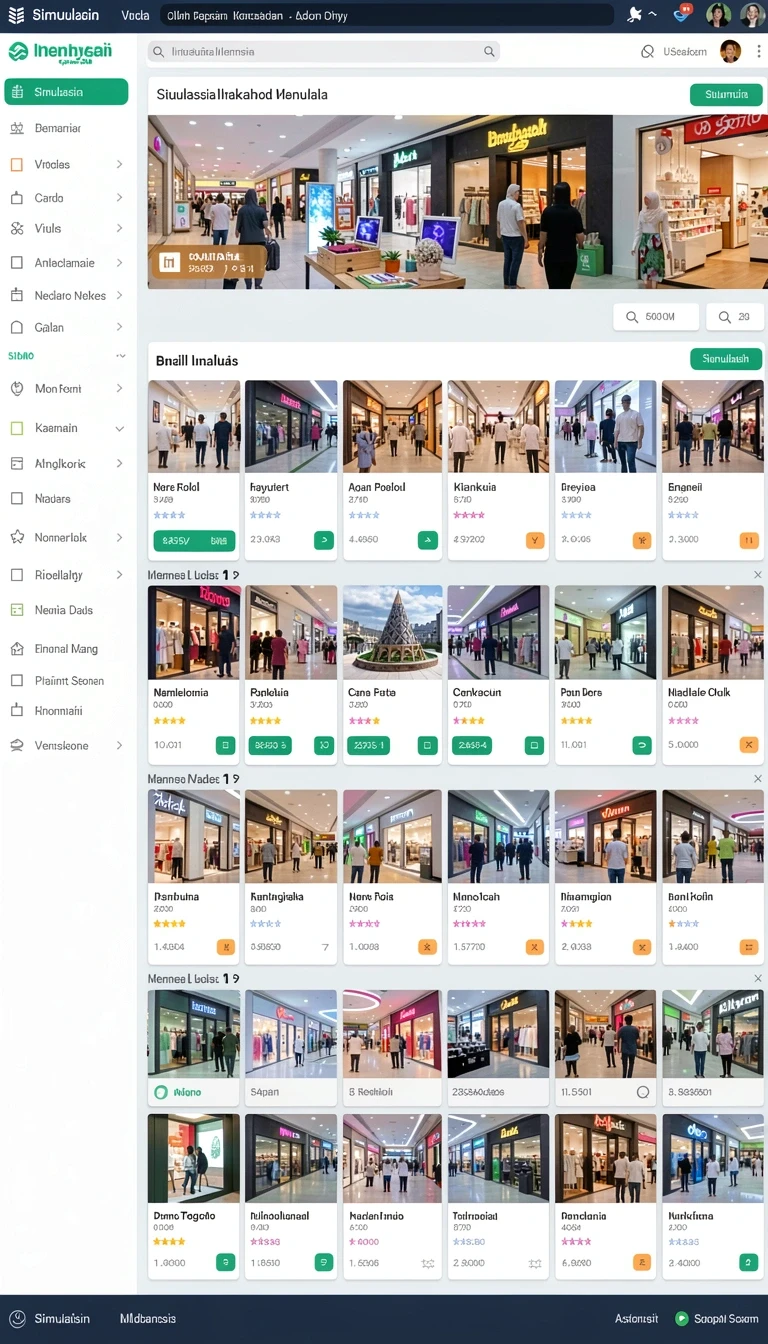The height and width of the screenshot is (1344, 768).
Task: Click the Monfomt clock icon
Action: [16, 388]
